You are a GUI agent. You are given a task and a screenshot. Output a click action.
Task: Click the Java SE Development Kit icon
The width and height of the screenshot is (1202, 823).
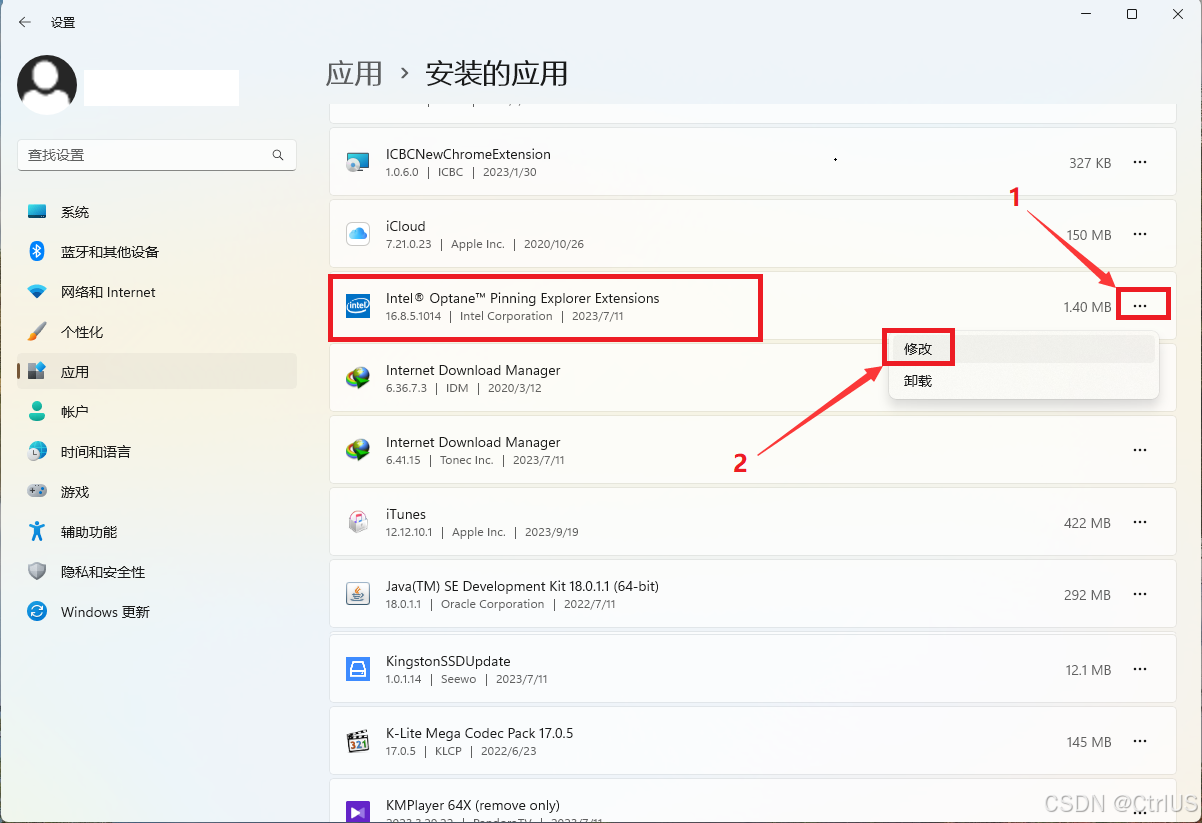358,594
